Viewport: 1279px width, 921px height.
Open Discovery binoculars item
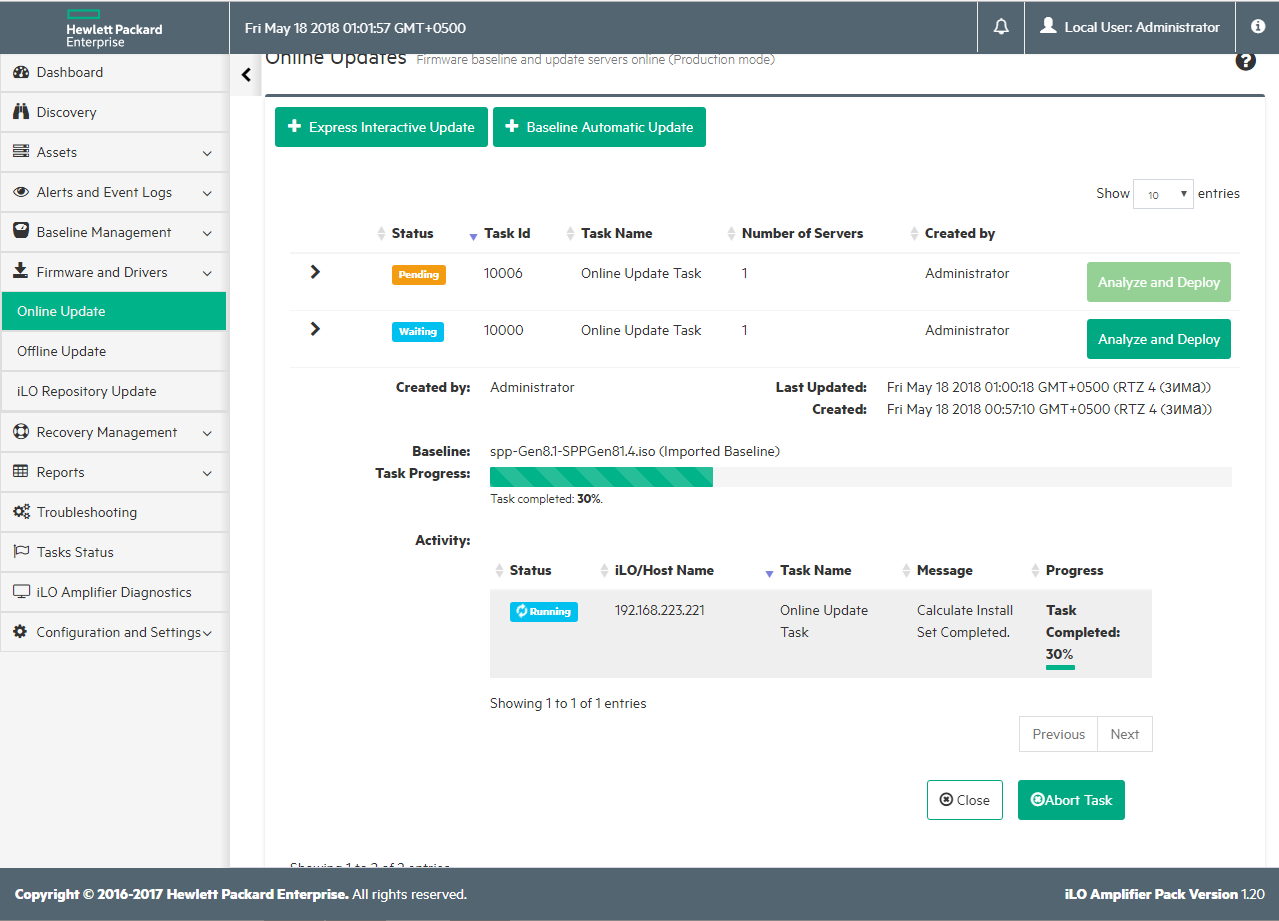[66, 112]
